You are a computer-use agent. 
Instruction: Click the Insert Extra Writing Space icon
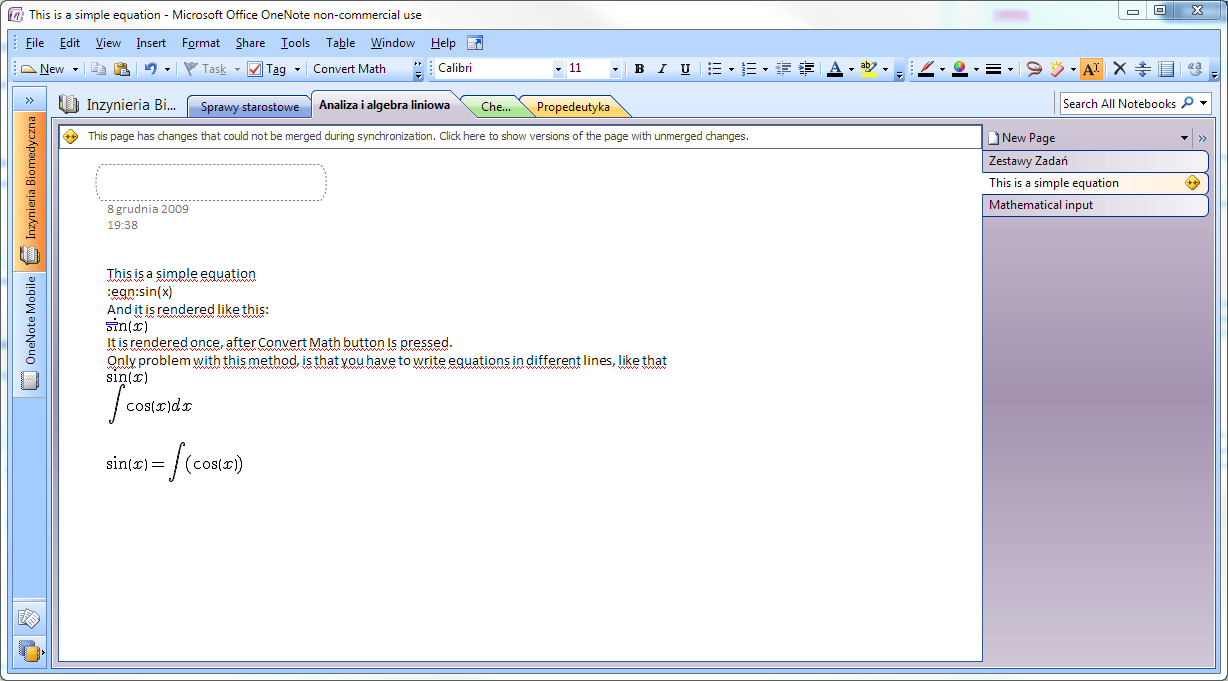(x=1143, y=69)
